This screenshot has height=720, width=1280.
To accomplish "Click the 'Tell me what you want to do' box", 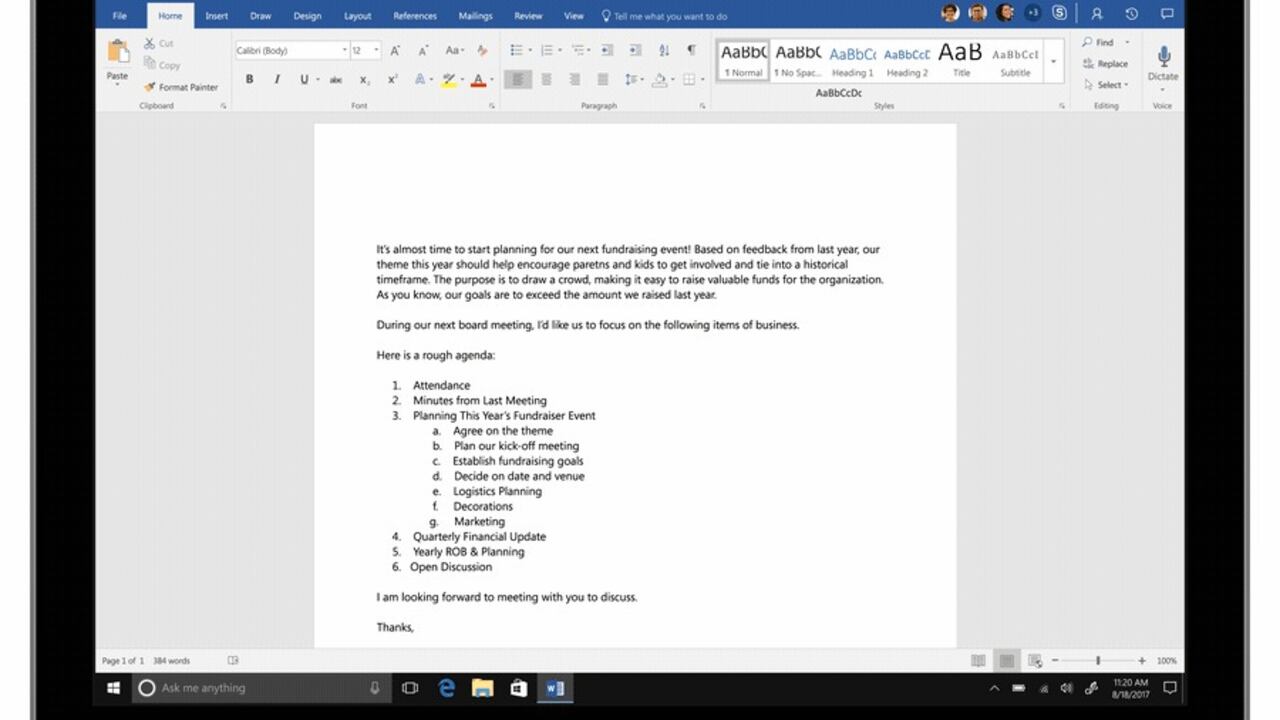I will [670, 16].
